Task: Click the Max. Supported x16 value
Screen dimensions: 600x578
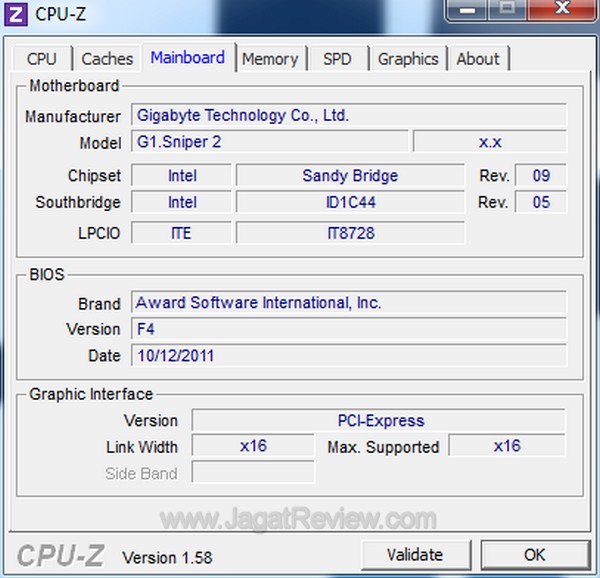Action: pos(507,446)
